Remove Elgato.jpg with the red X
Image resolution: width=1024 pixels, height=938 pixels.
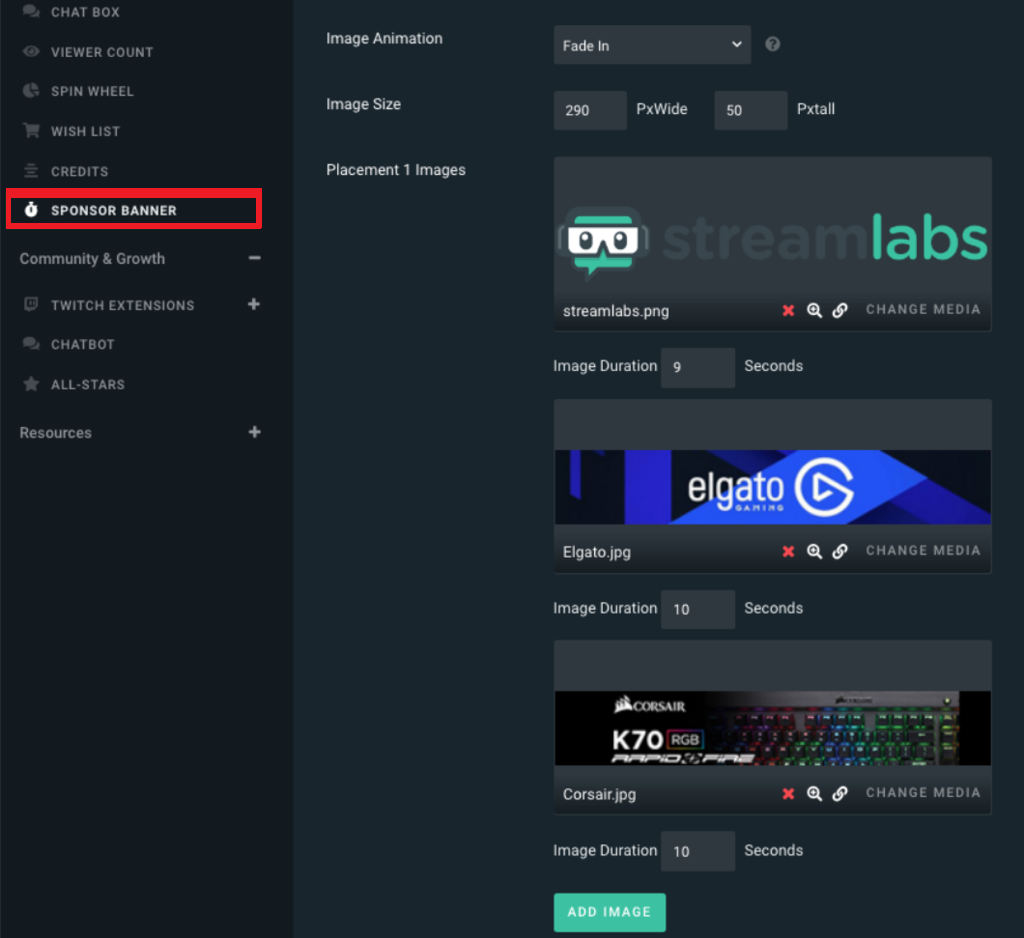click(788, 551)
